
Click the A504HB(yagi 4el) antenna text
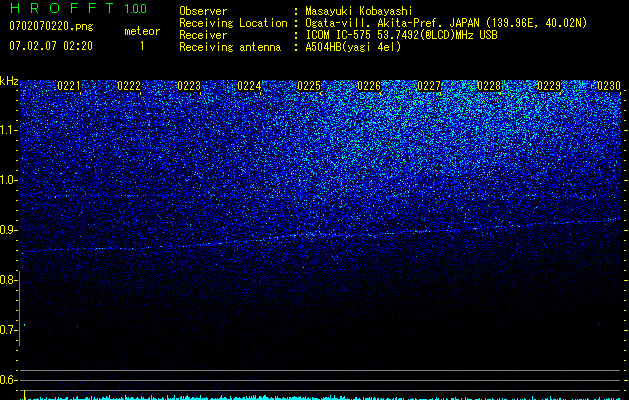[x=353, y=47]
